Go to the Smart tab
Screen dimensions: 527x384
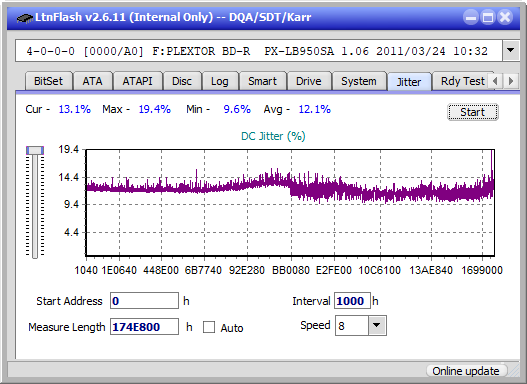tap(262, 81)
